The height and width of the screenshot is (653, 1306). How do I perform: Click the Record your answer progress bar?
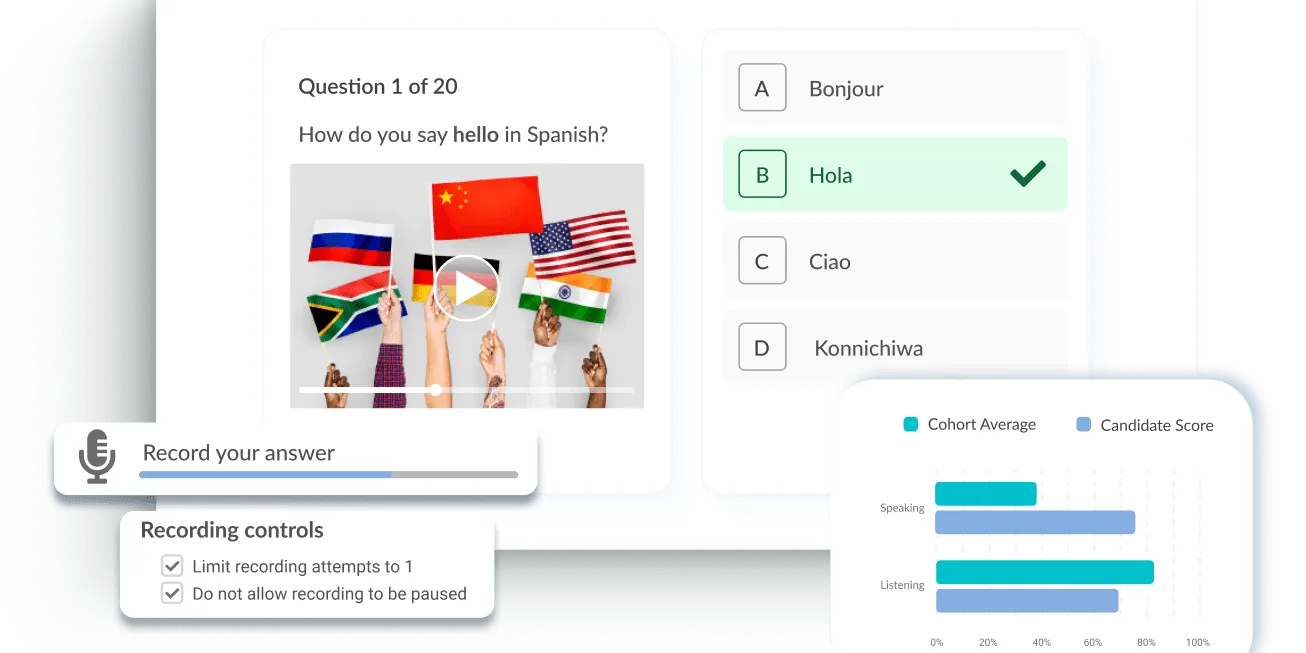328,474
